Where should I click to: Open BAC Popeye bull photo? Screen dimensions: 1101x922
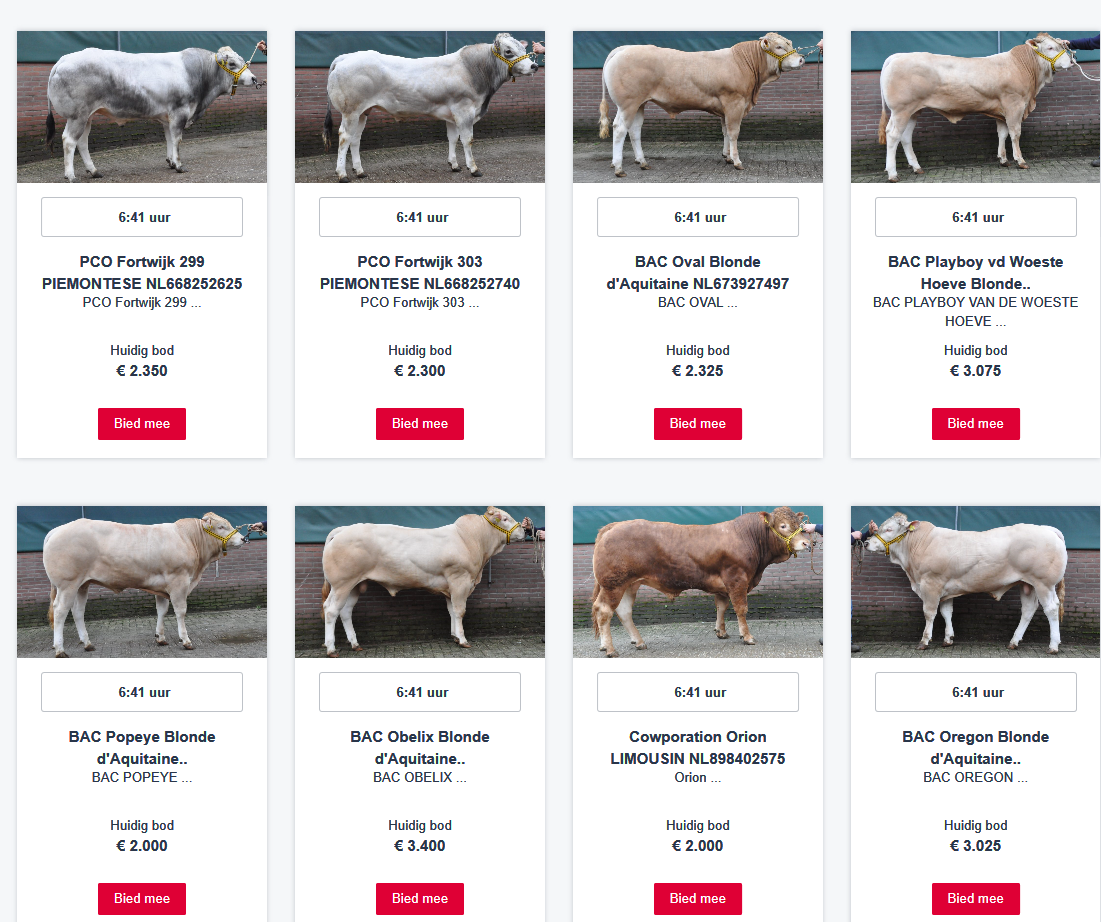point(142,582)
